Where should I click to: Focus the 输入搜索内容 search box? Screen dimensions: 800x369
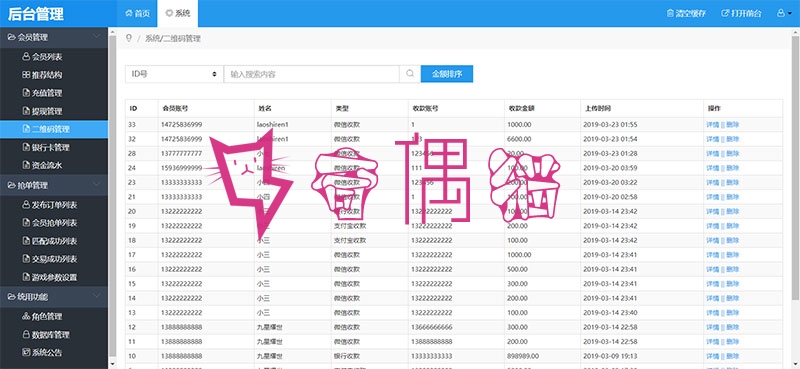pos(311,73)
